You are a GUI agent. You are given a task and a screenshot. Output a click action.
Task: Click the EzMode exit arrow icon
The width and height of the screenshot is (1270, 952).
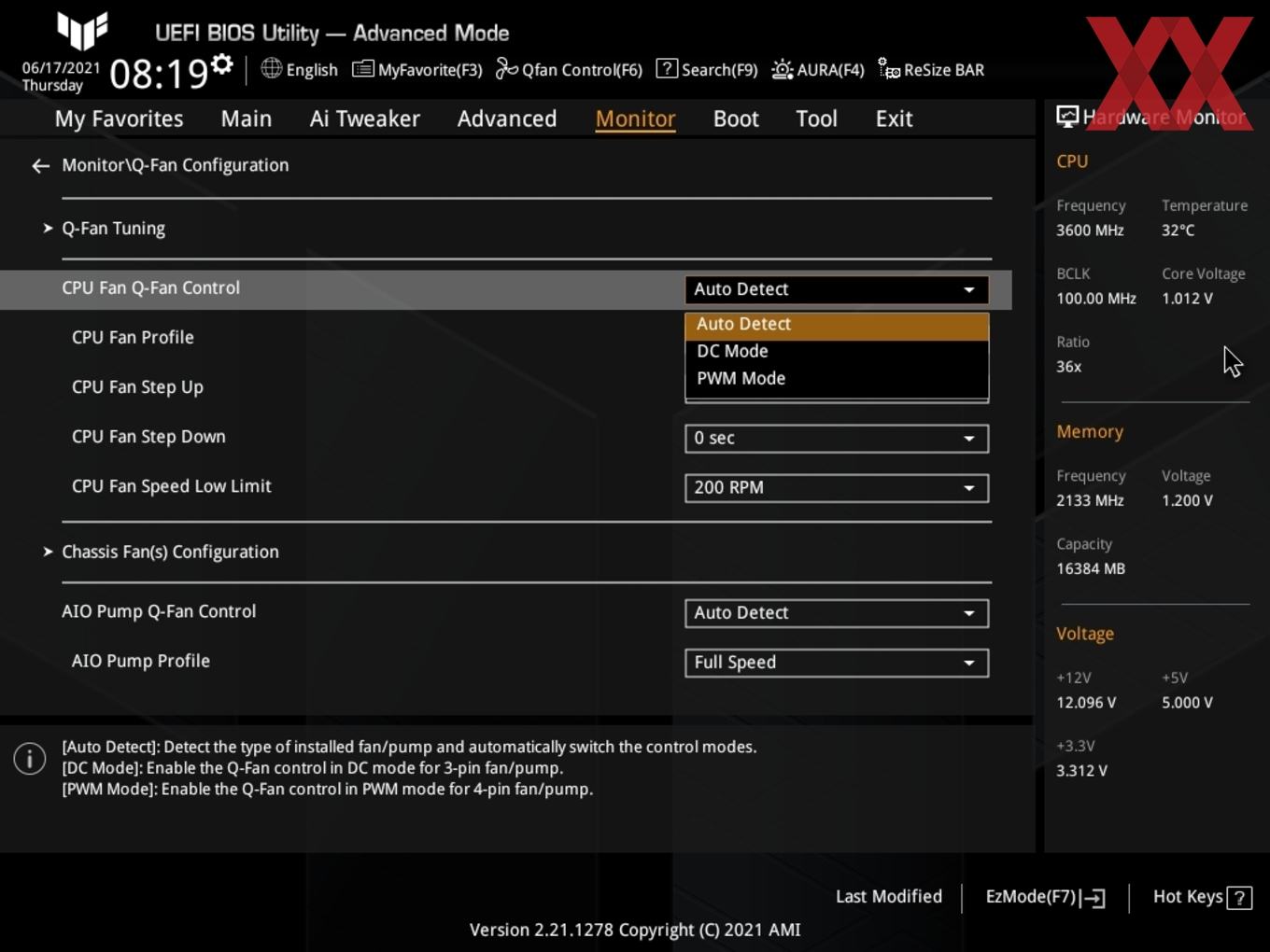1093,898
